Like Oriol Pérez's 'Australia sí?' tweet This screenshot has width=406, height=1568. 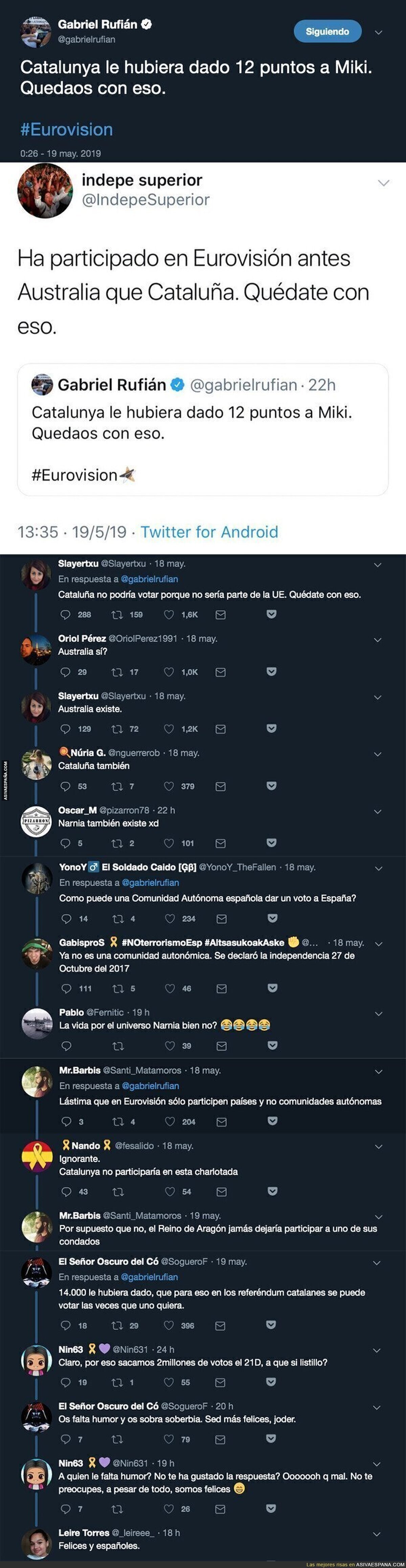pyautogui.click(x=169, y=672)
